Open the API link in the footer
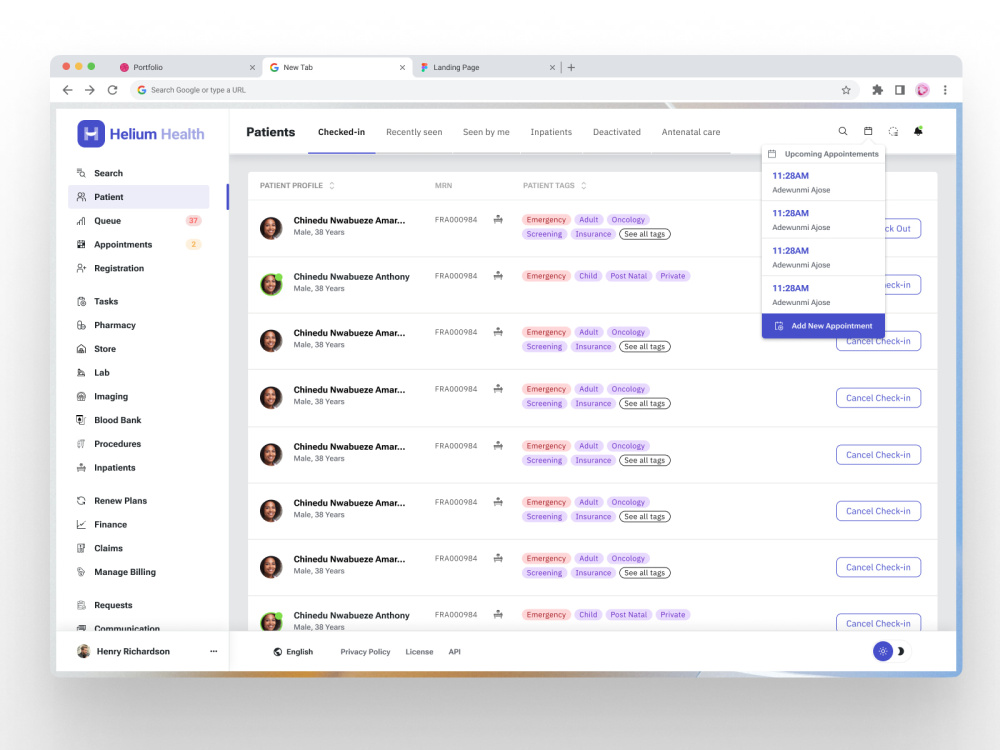The image size is (1000, 750). tap(454, 652)
